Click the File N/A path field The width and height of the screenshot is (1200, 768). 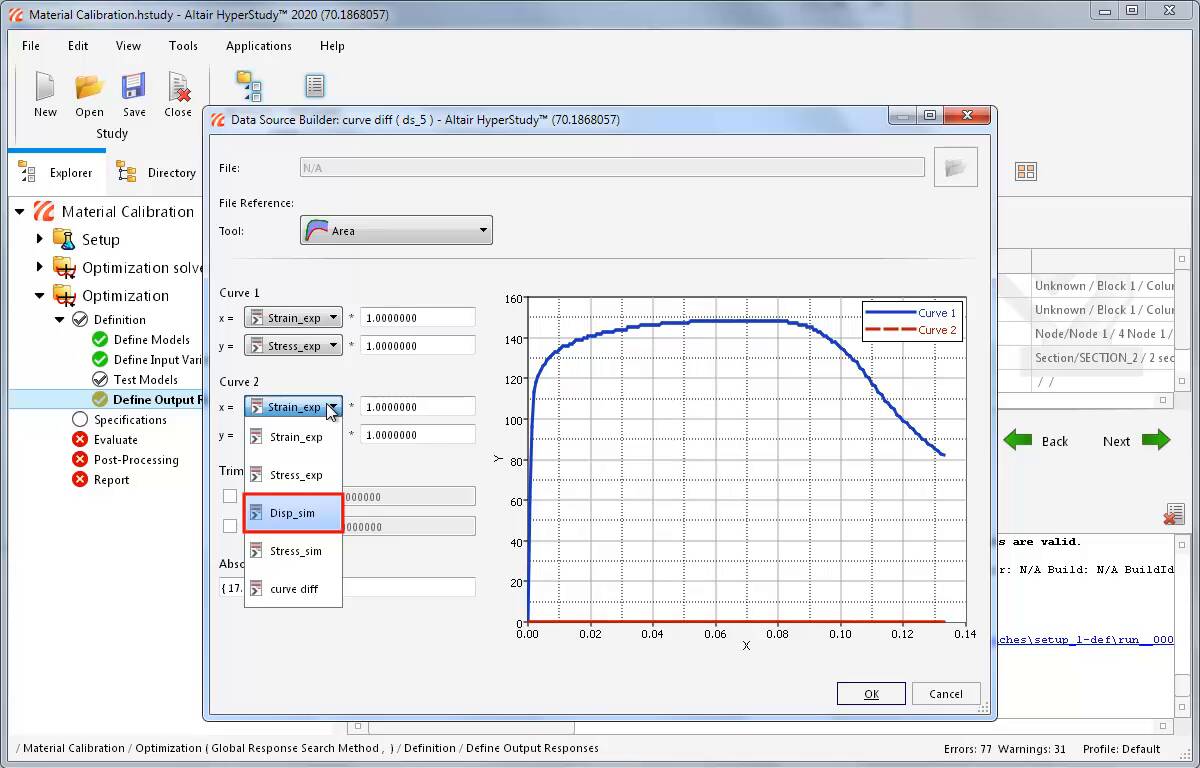(612, 168)
